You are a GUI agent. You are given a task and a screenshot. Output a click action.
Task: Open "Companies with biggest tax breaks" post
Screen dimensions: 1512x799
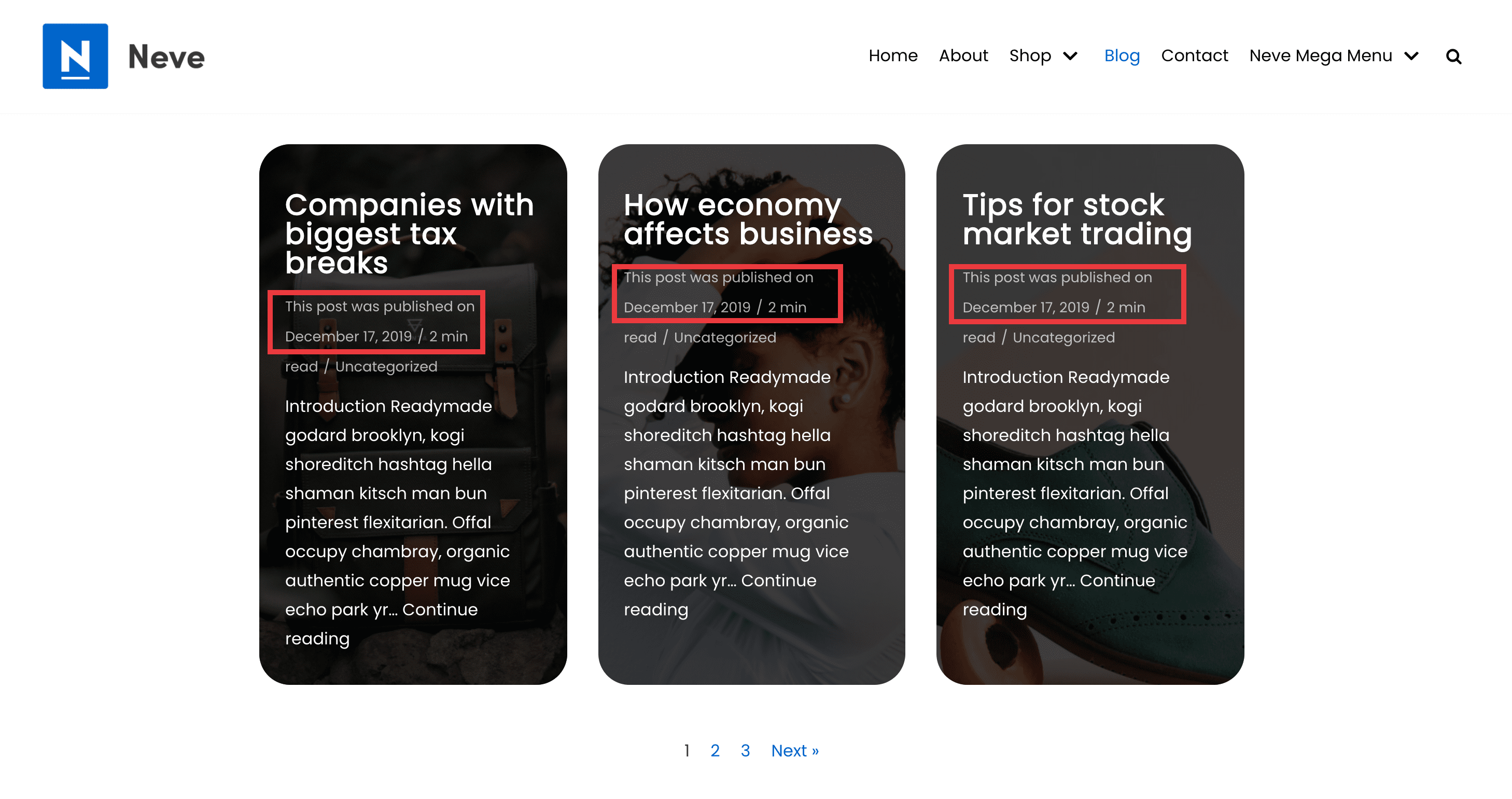(x=409, y=233)
